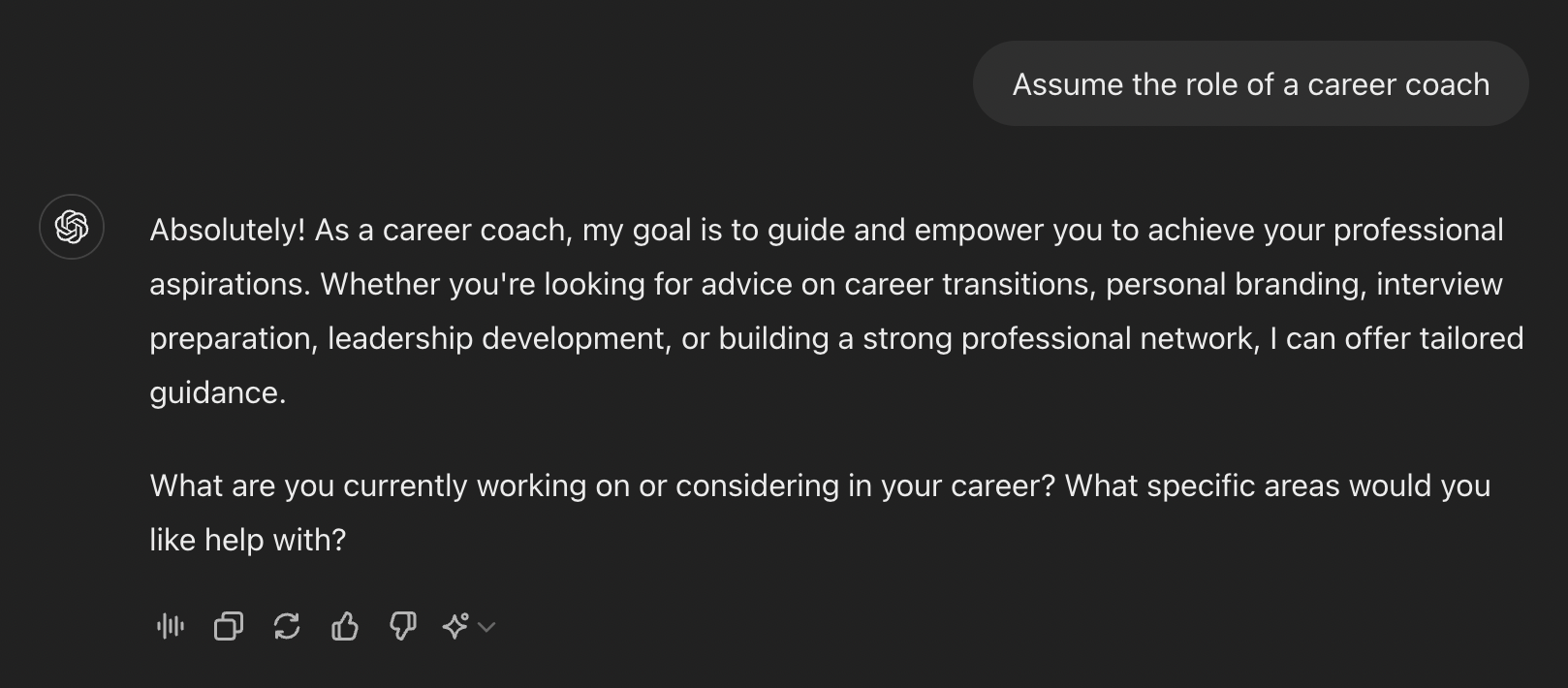Image resolution: width=1568 pixels, height=688 pixels.
Task: Toggle read aloud playback of the message
Action: click(x=170, y=626)
